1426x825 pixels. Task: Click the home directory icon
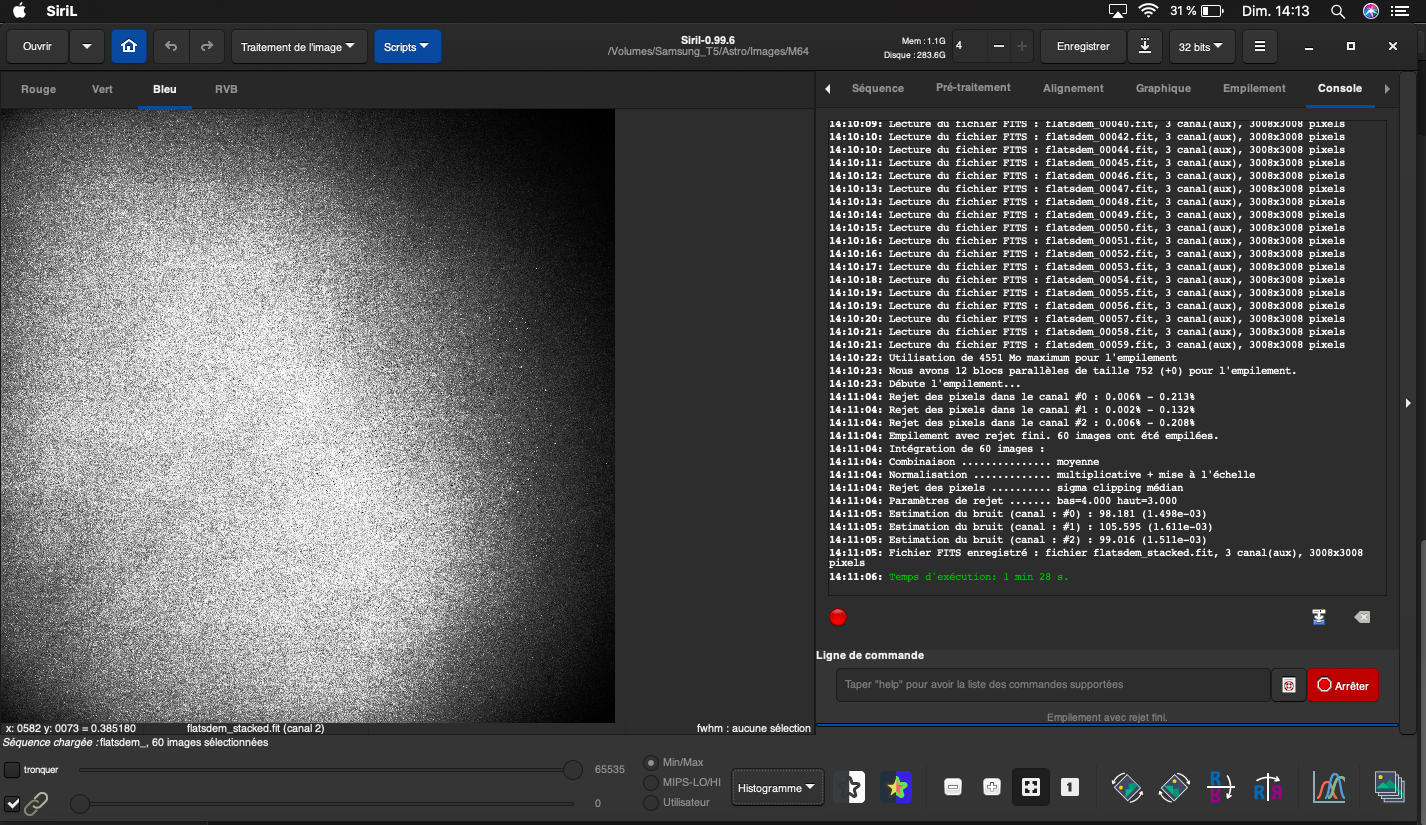click(x=128, y=47)
